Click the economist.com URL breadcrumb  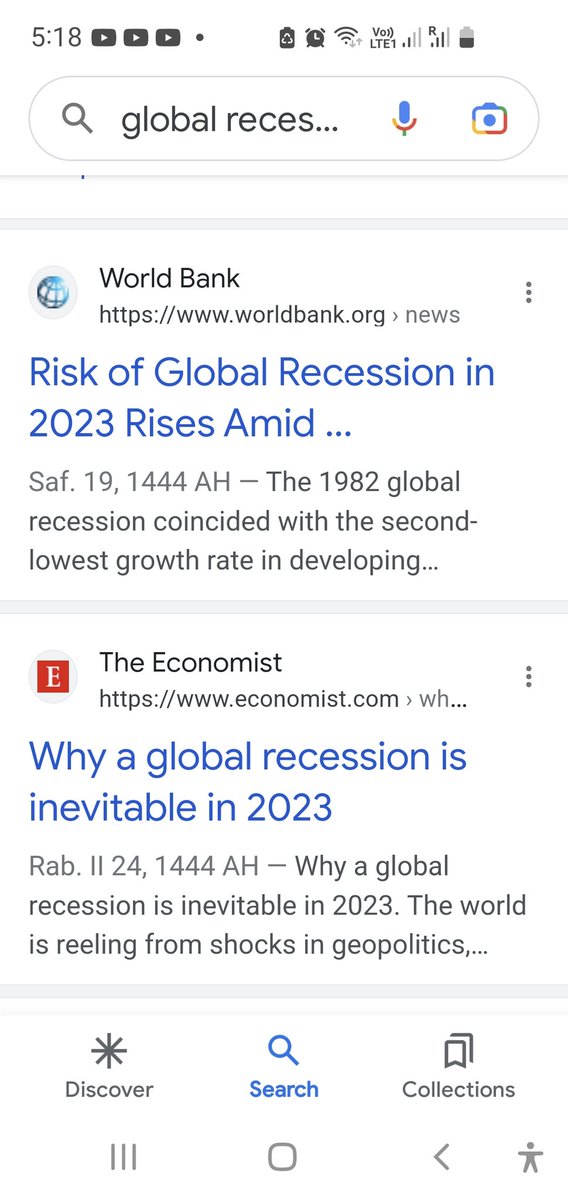point(283,699)
